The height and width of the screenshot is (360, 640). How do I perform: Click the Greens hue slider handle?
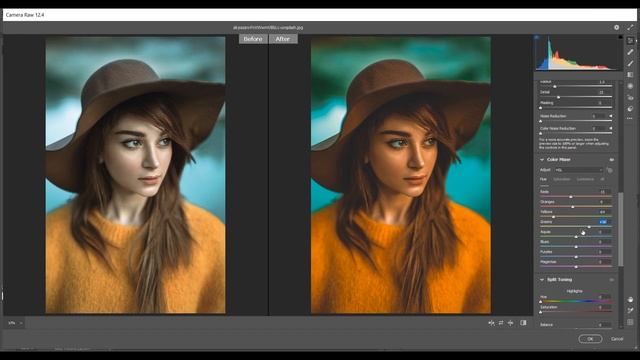pos(589,227)
